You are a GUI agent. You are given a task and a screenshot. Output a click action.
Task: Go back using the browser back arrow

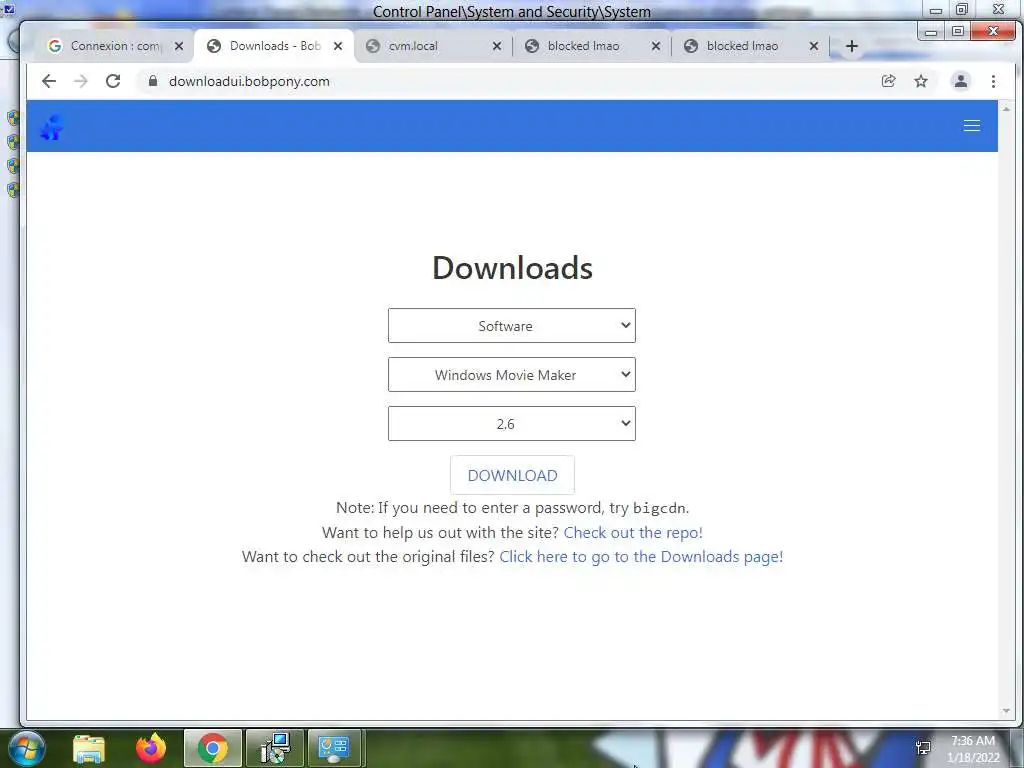pyautogui.click(x=49, y=81)
